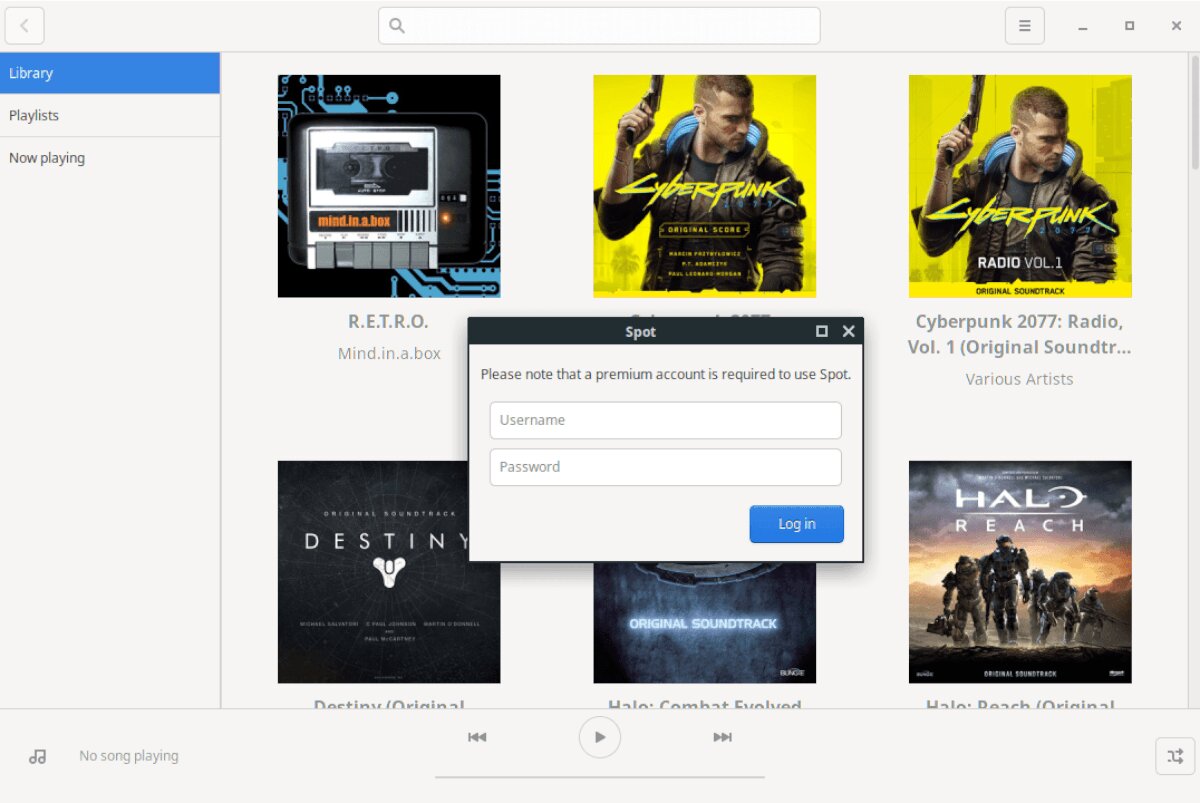Click the R.E.T.R.O. album title
Screen dimensions: 1200x803
(x=388, y=321)
